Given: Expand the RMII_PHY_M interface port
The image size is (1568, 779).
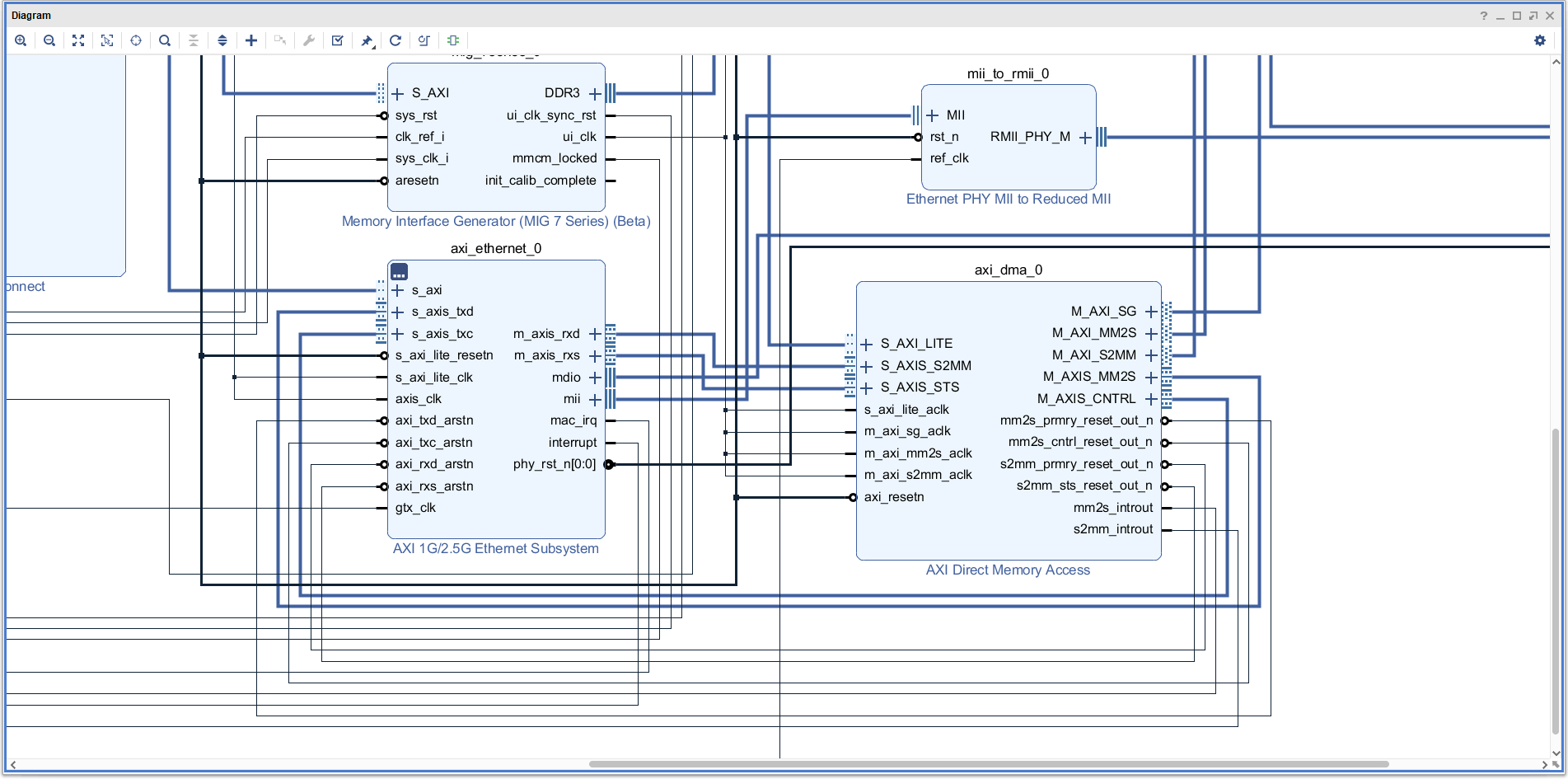Looking at the screenshot, I should (x=1085, y=138).
